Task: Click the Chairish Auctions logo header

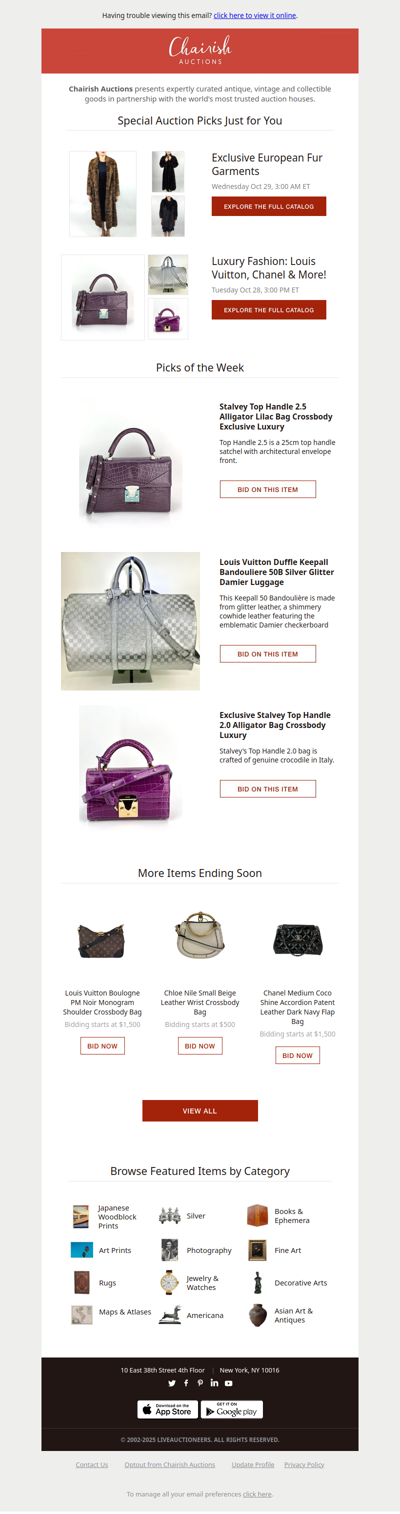Action: tap(200, 50)
